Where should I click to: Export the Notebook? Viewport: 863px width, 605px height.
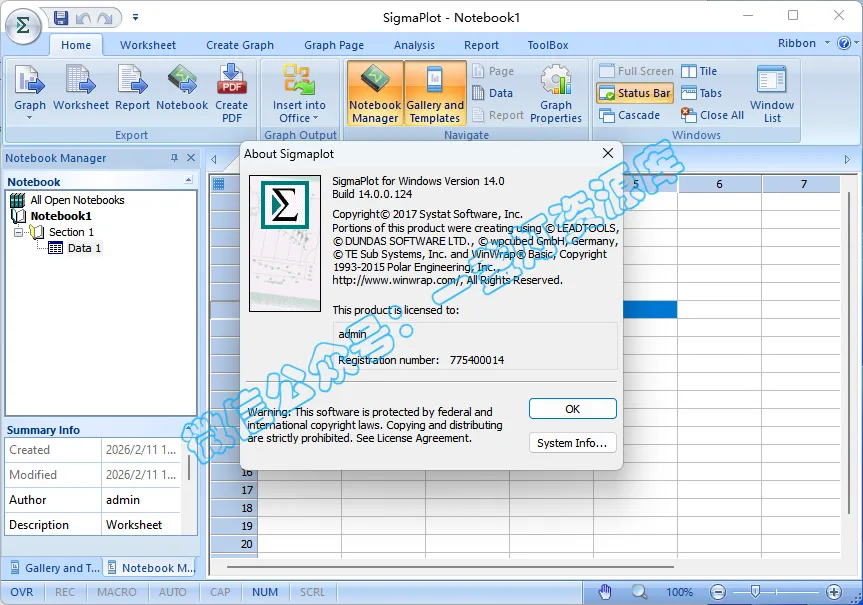pos(182,88)
